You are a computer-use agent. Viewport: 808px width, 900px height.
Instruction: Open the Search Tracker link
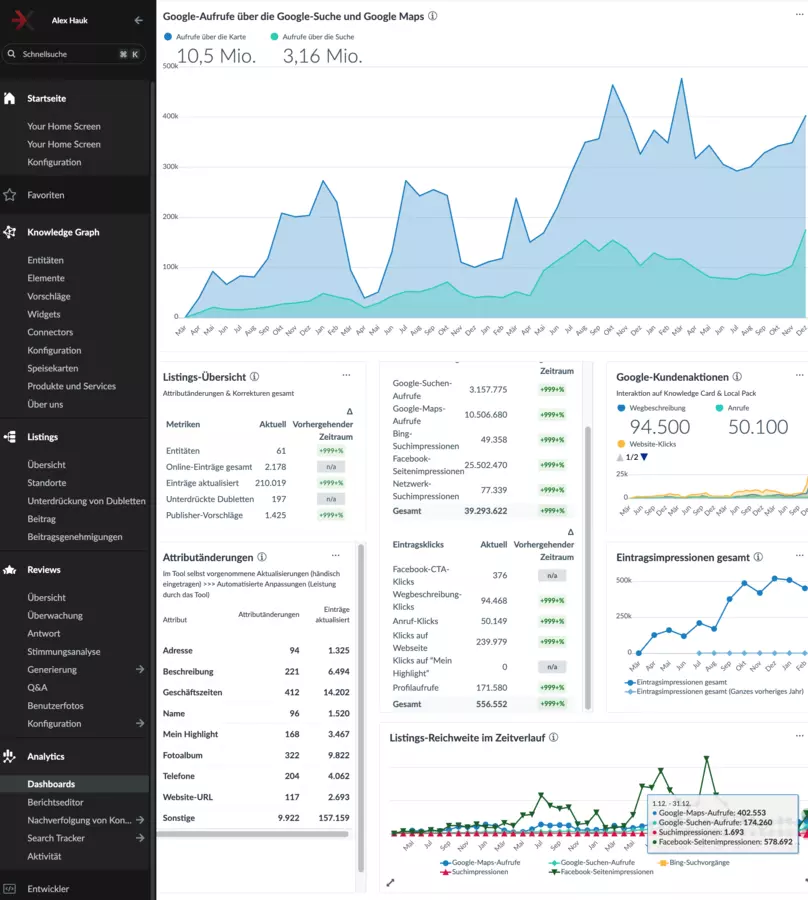56,838
